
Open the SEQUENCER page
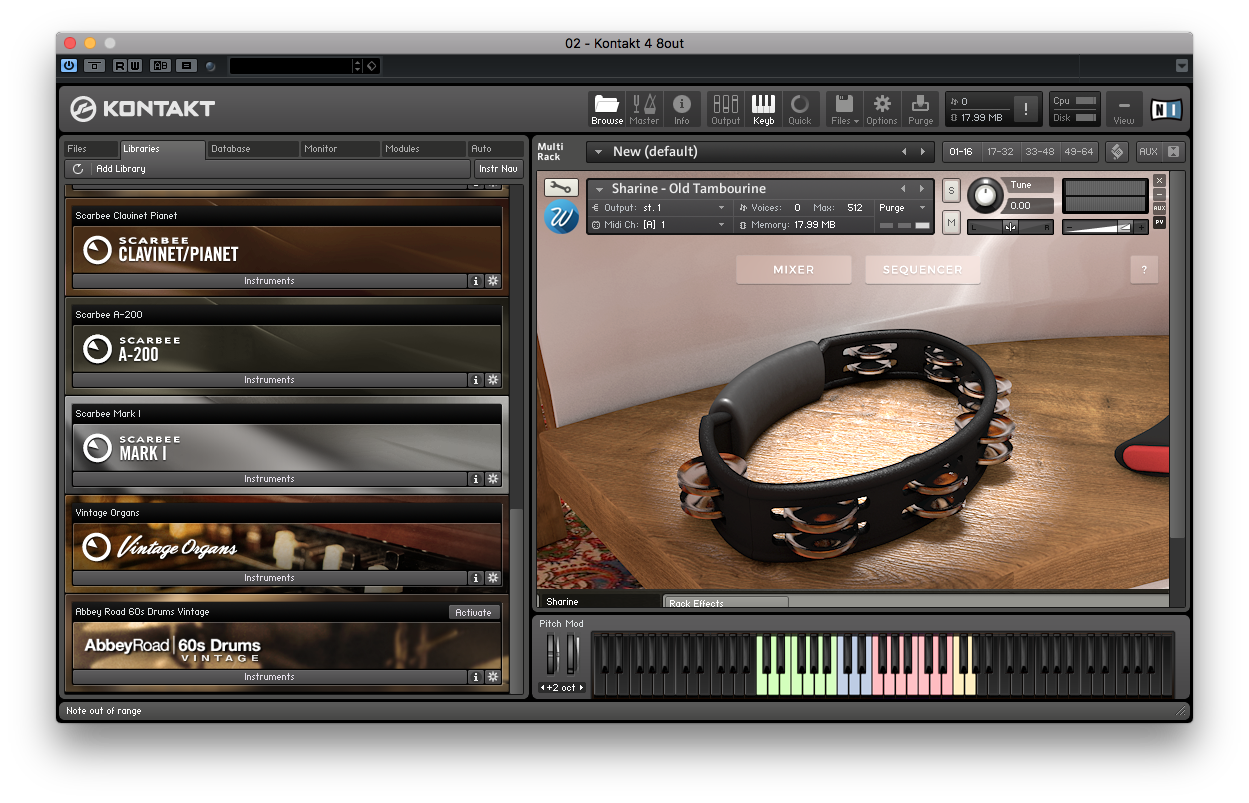coord(923,269)
